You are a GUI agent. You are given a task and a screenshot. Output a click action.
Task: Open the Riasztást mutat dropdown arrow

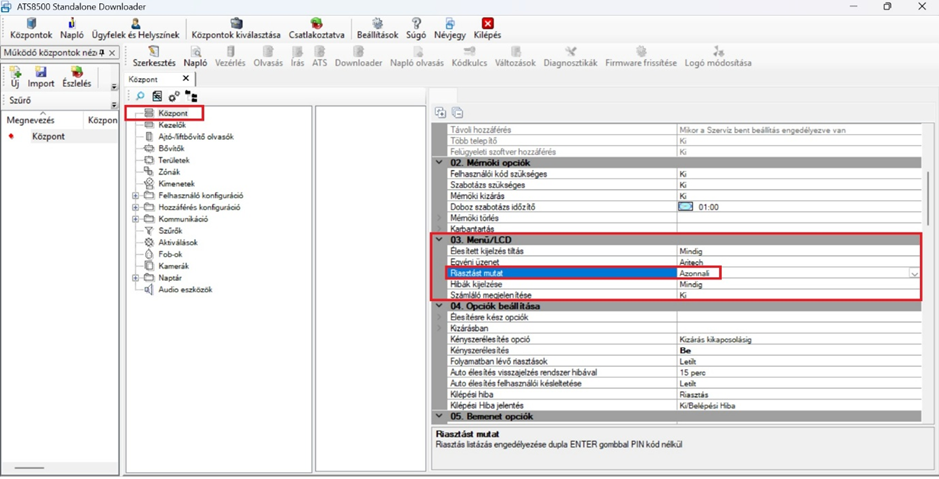[x=914, y=274]
